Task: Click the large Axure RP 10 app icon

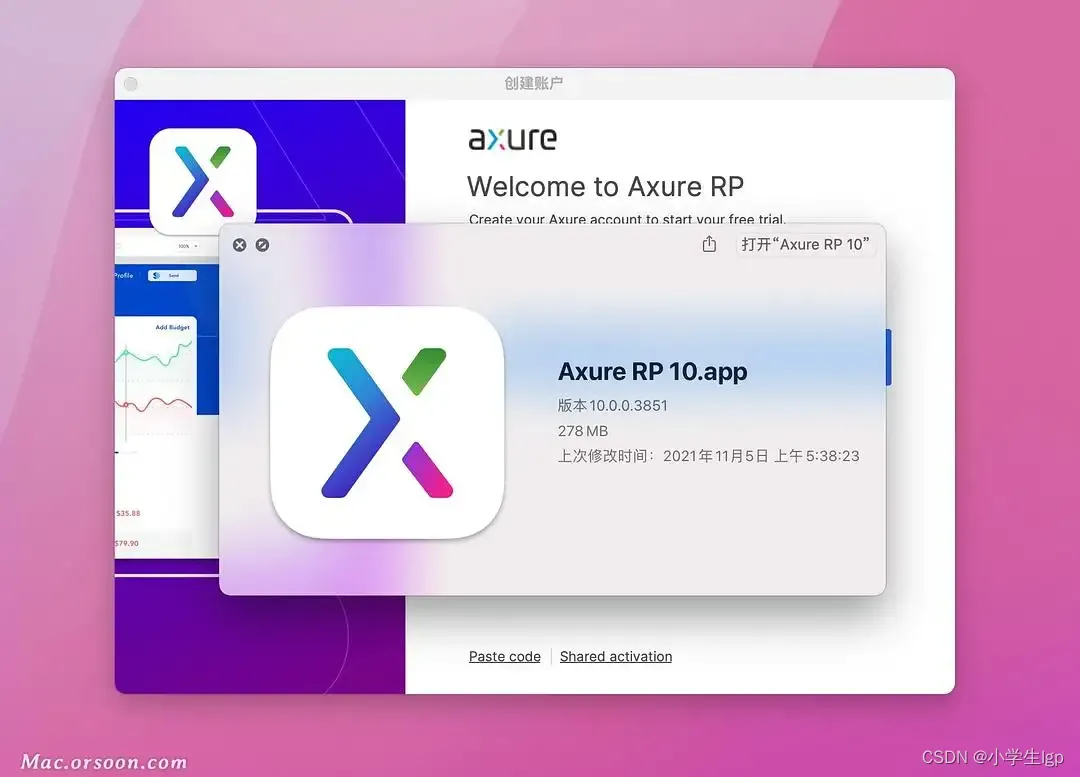Action: [x=387, y=422]
